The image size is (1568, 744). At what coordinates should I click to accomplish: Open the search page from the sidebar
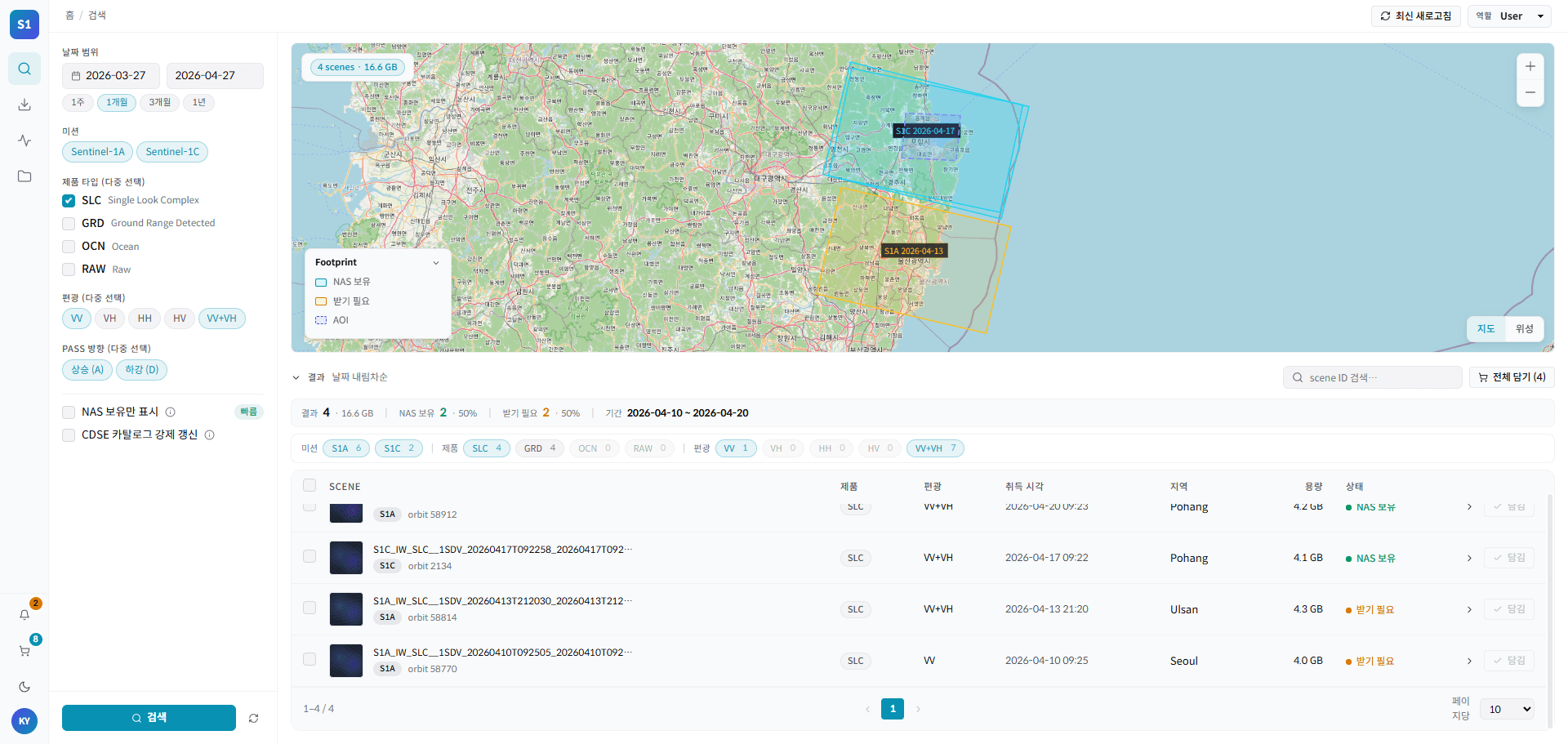[24, 69]
